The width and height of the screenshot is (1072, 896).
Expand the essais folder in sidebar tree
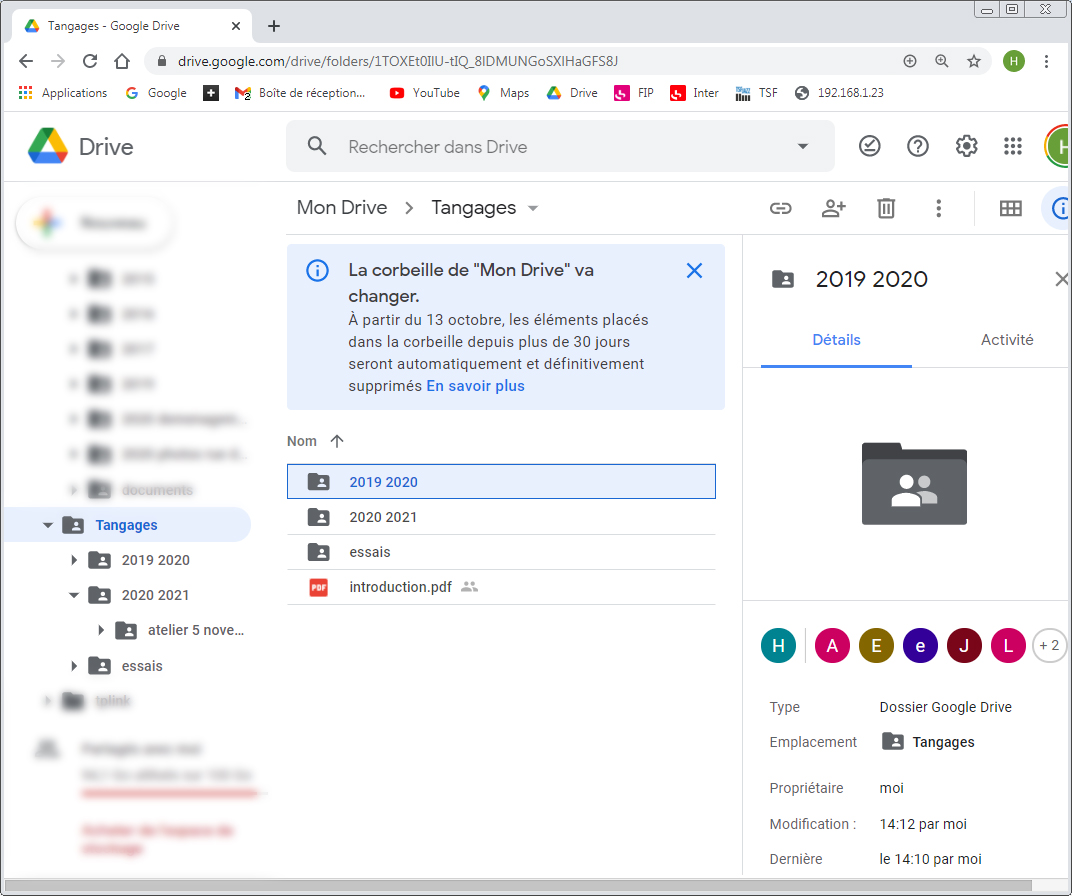[x=74, y=666]
